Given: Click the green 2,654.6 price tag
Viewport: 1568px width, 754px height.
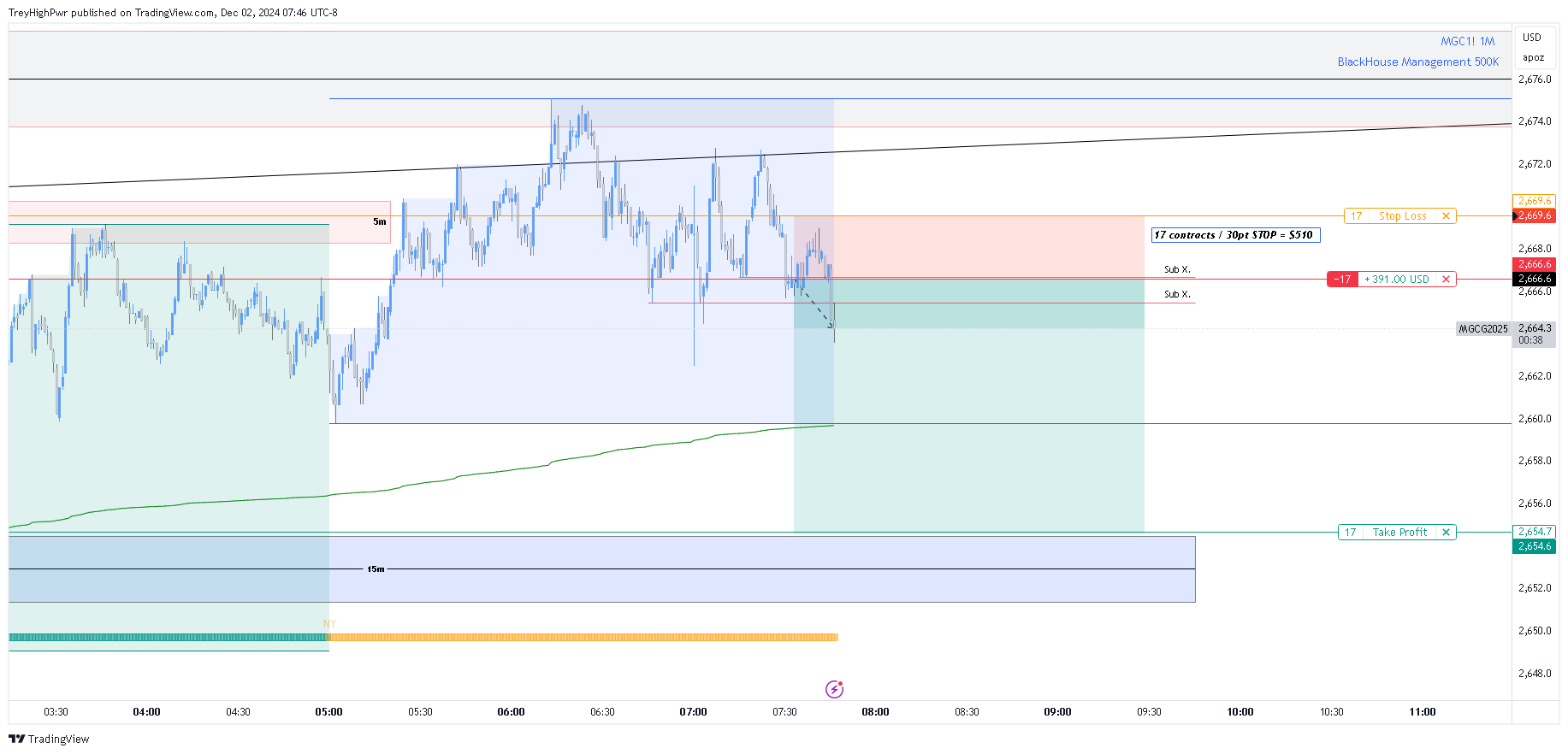Looking at the screenshot, I should tap(1535, 546).
